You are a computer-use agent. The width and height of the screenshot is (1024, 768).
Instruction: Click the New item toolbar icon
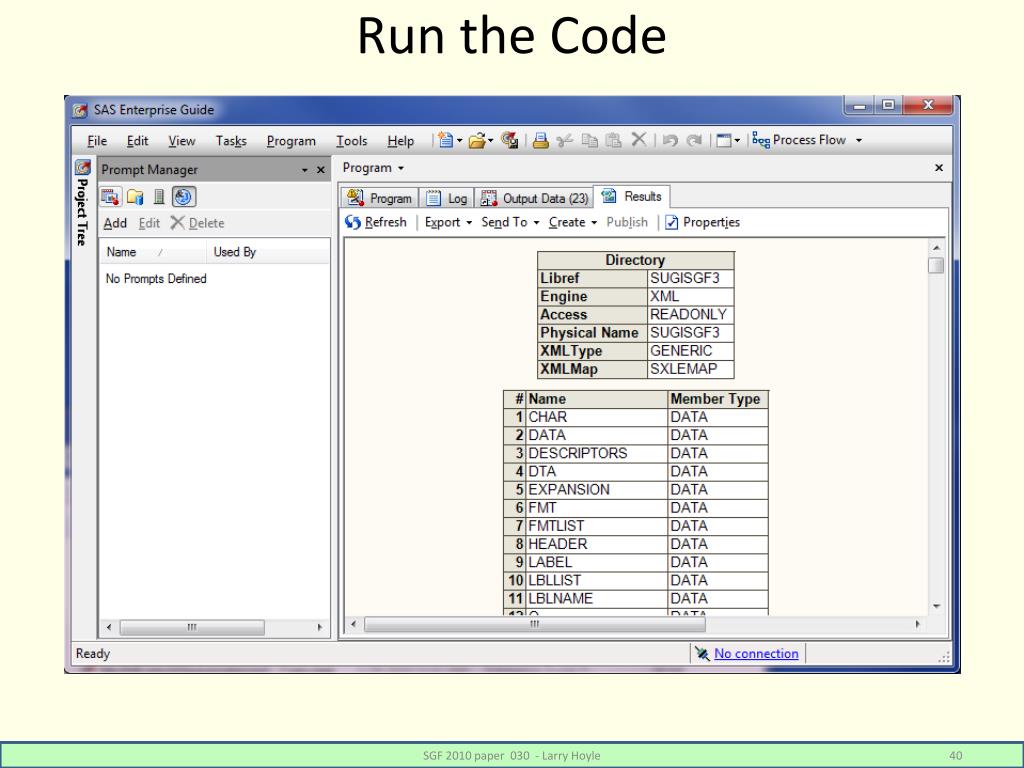point(445,141)
